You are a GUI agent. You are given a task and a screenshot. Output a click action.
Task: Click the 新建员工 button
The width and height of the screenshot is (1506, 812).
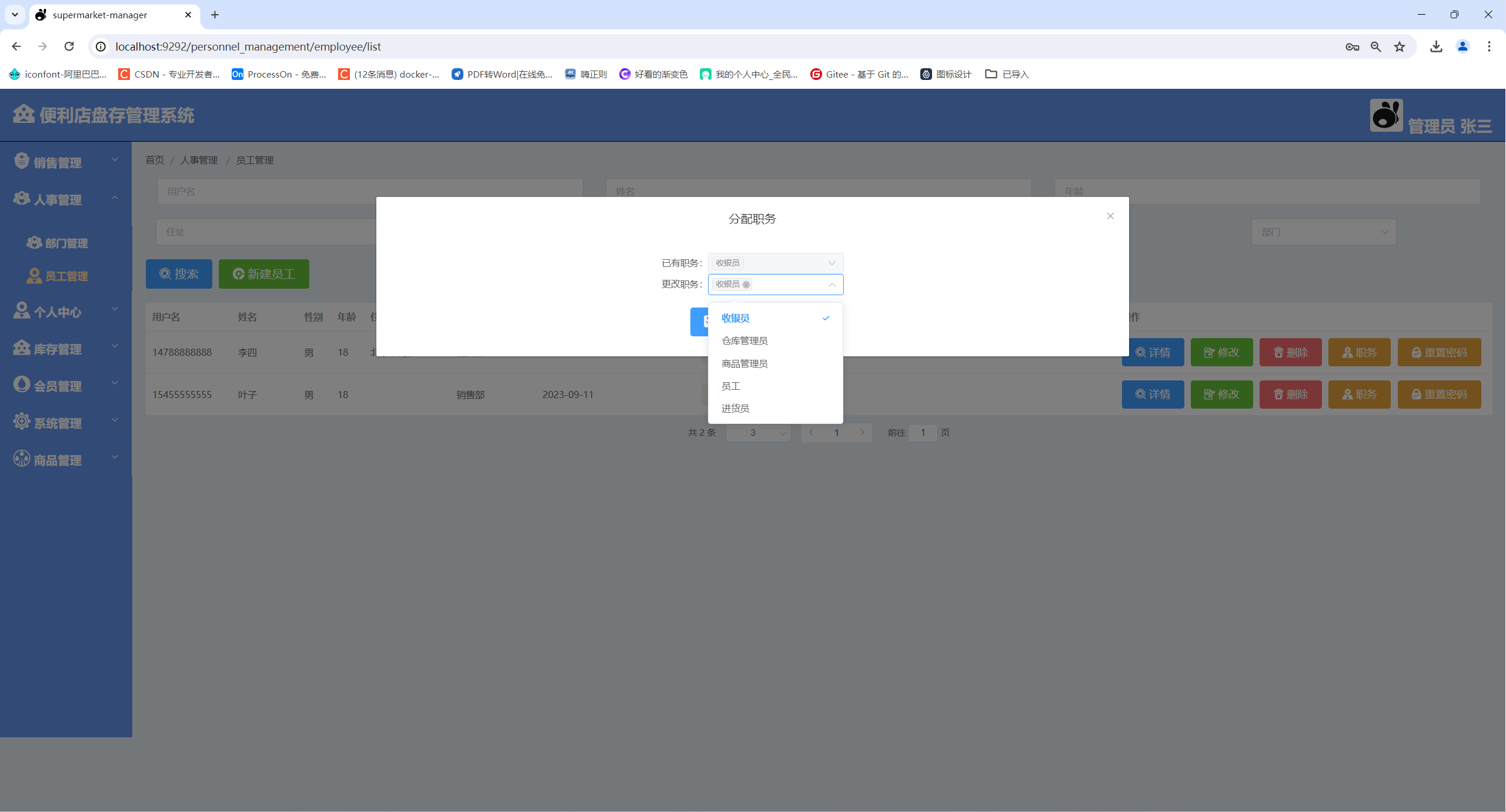coord(264,274)
